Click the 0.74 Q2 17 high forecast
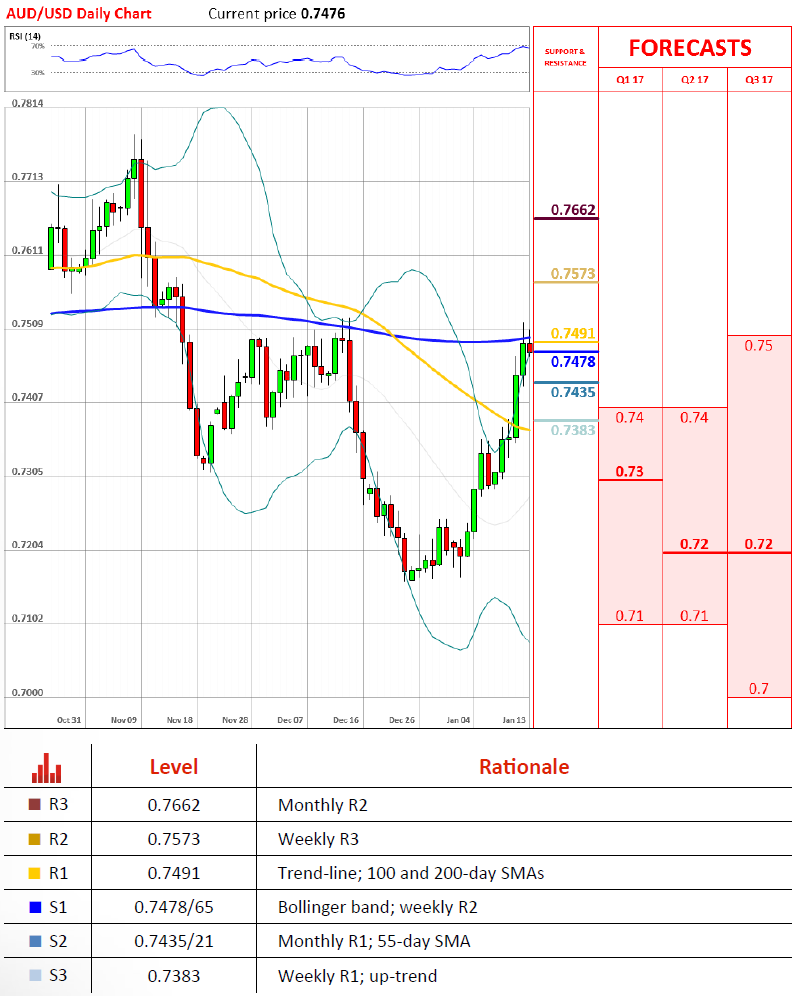This screenshot has height=996, width=800. click(694, 417)
